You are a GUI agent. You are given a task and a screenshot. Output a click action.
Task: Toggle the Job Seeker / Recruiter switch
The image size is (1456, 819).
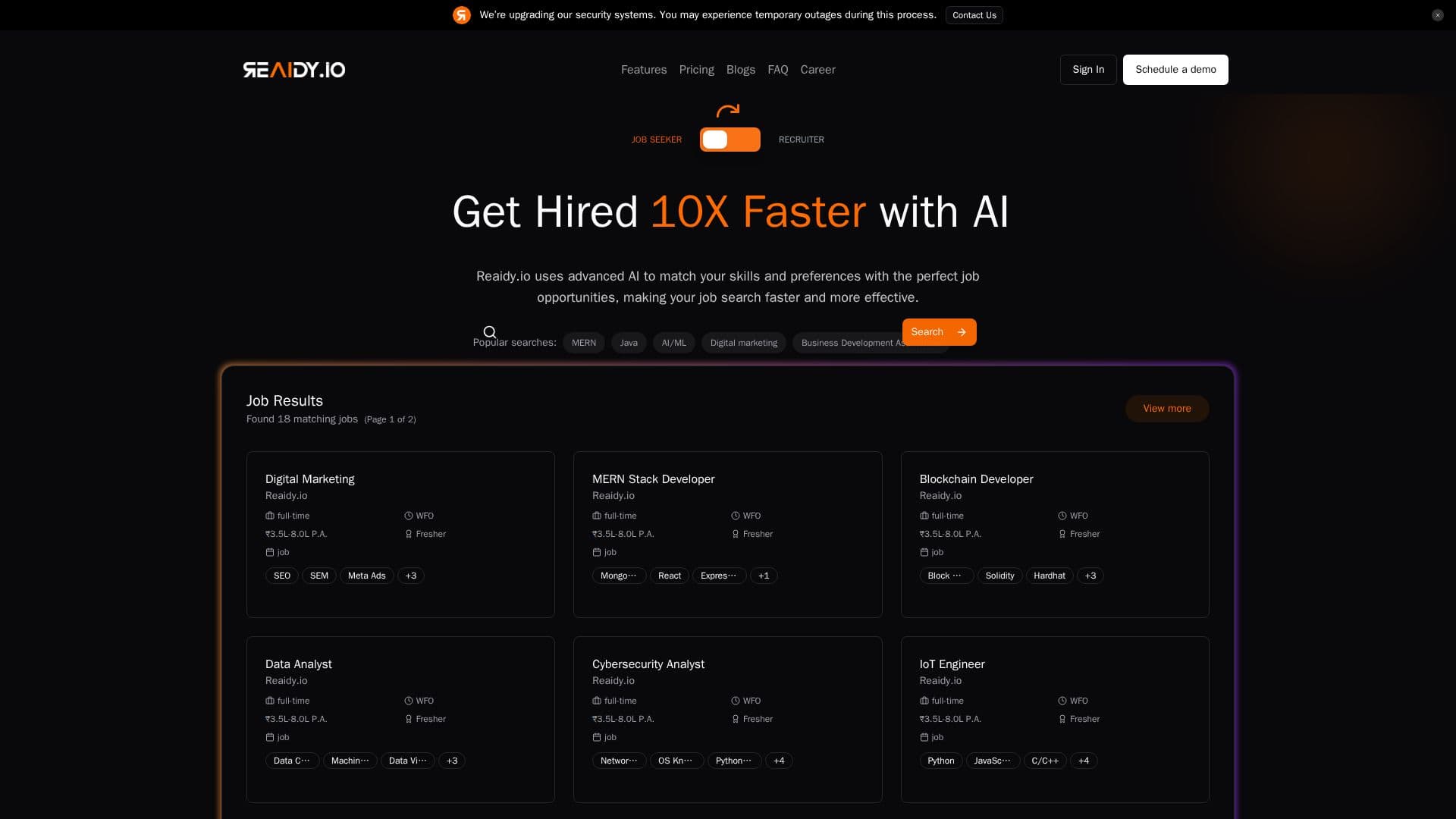[730, 140]
